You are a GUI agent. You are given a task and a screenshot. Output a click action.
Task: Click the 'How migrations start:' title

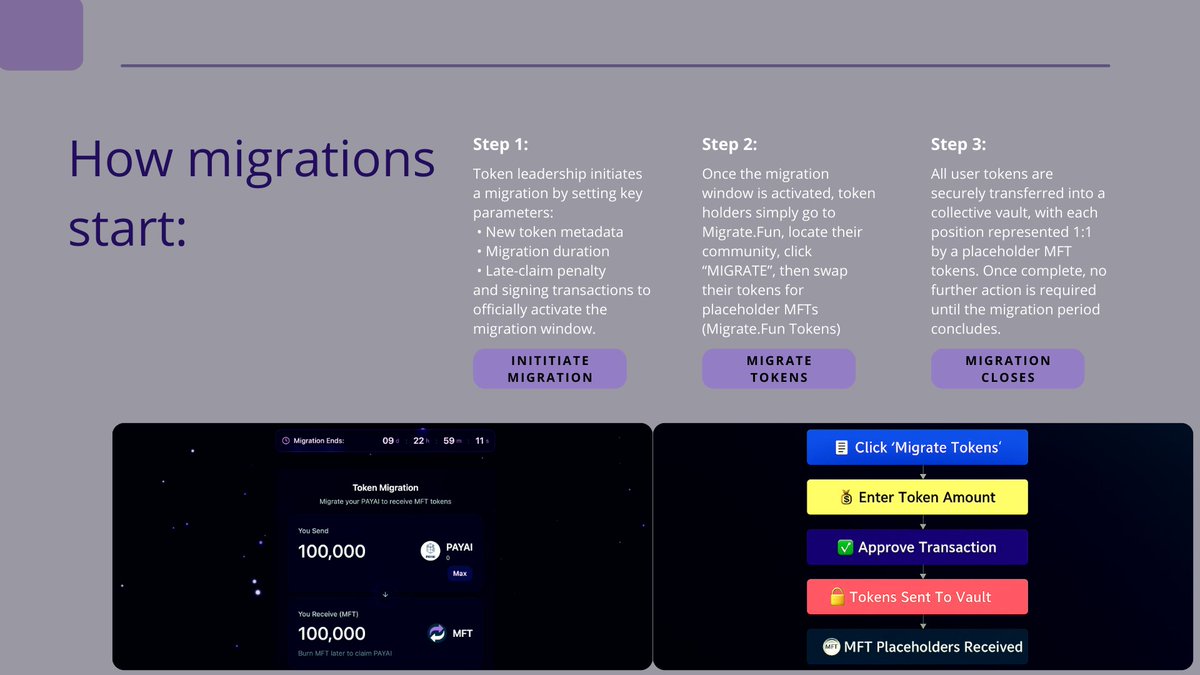[x=251, y=193]
